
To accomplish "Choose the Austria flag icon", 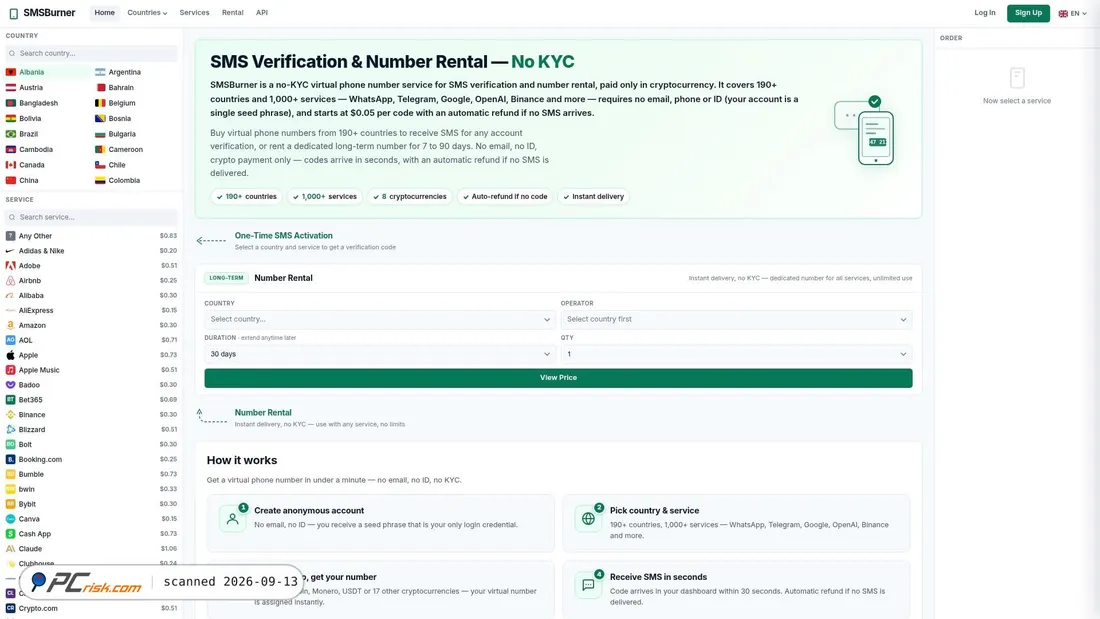I will [x=11, y=88].
